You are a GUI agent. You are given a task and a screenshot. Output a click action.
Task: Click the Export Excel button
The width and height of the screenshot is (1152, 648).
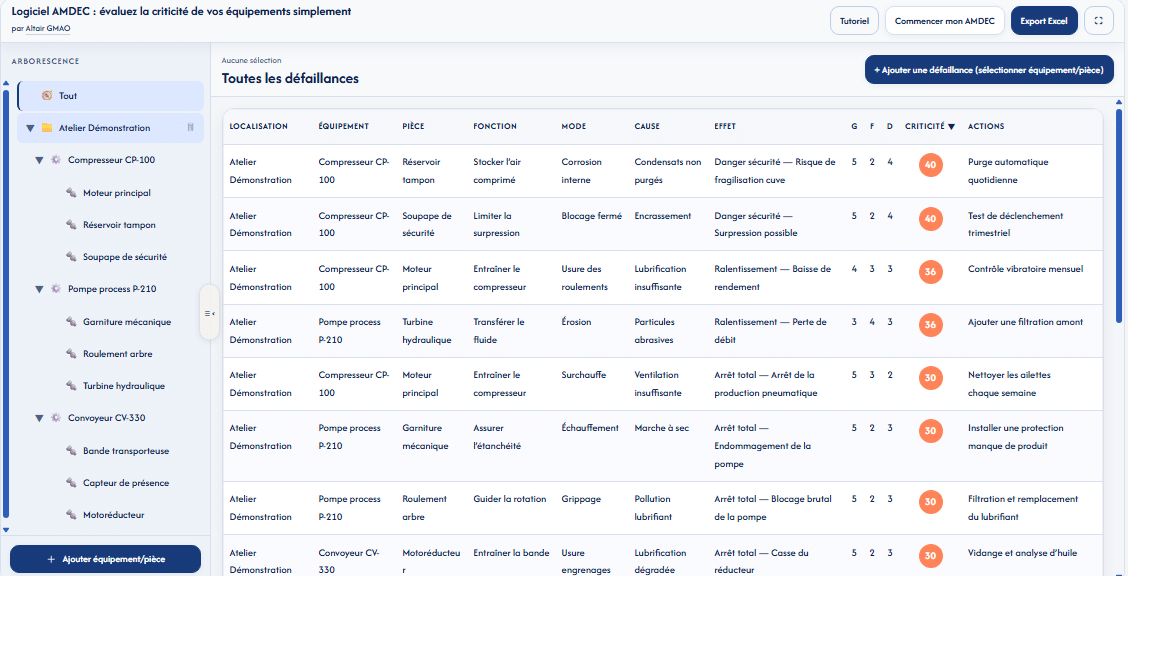pos(1043,21)
